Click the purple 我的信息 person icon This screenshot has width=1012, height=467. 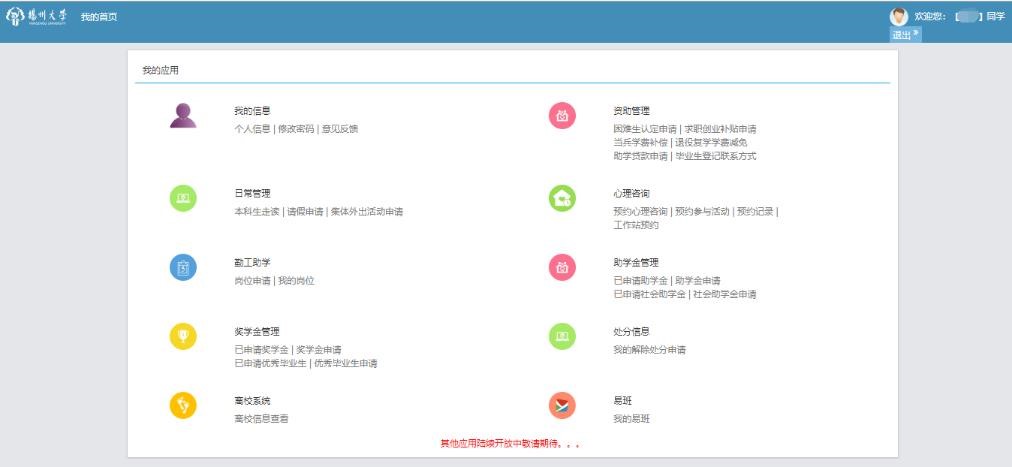183,117
